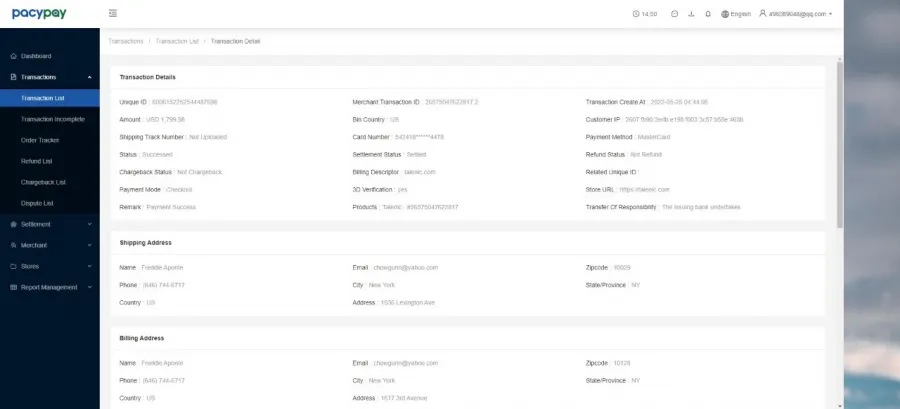This screenshot has width=900, height=409.
Task: Click the Transaction Create At timestamp
Action: pyautogui.click(x=679, y=102)
